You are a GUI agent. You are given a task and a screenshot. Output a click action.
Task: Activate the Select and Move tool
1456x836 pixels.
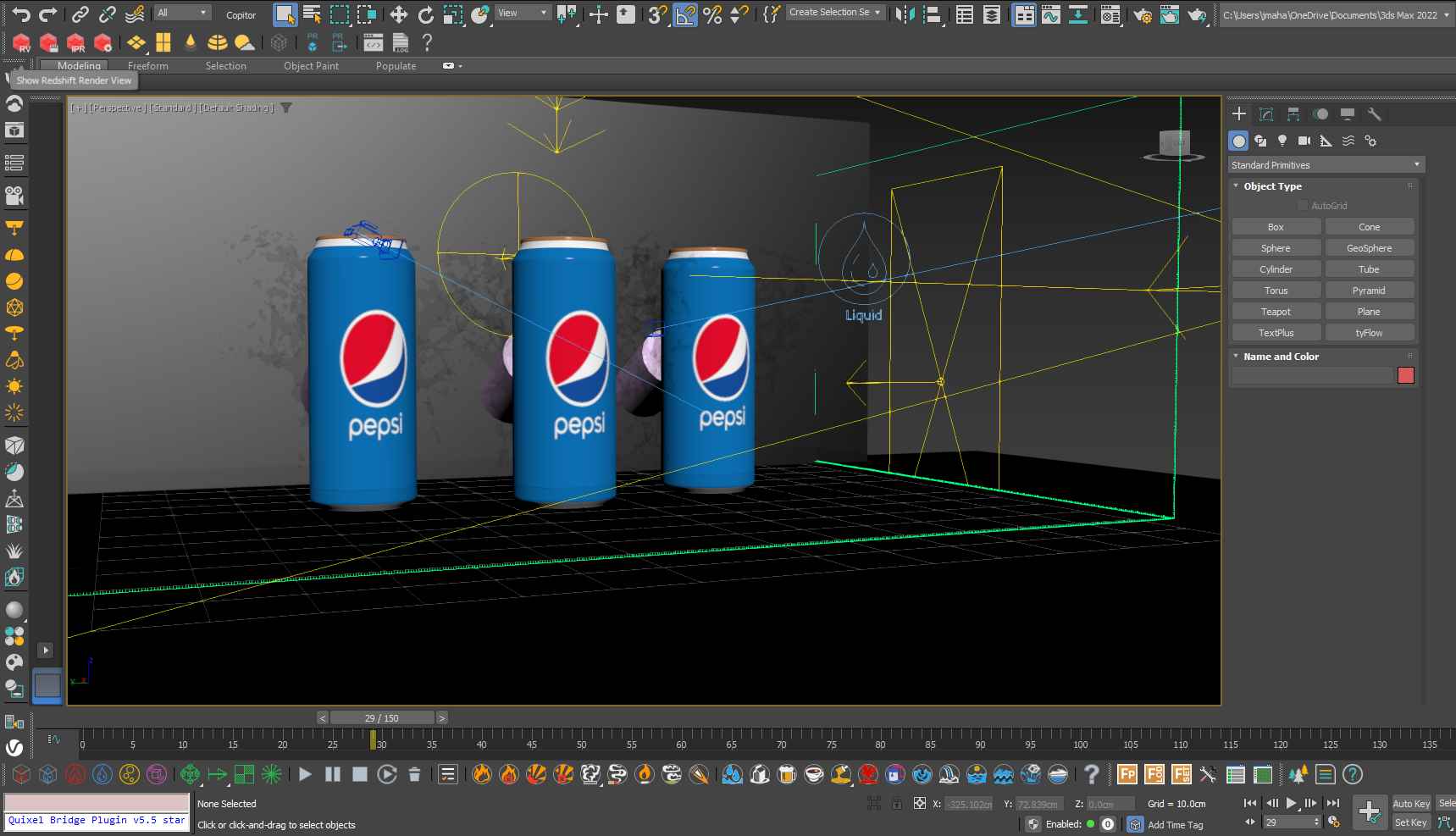pyautogui.click(x=398, y=14)
